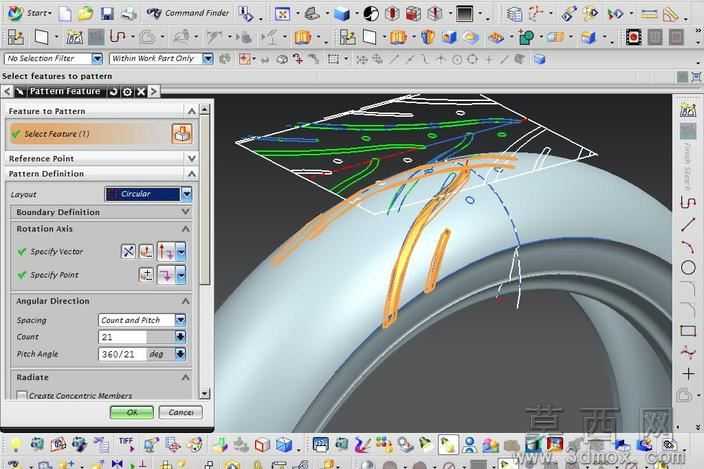
Task: Open the Vector Dialog icon
Action: 146,252
